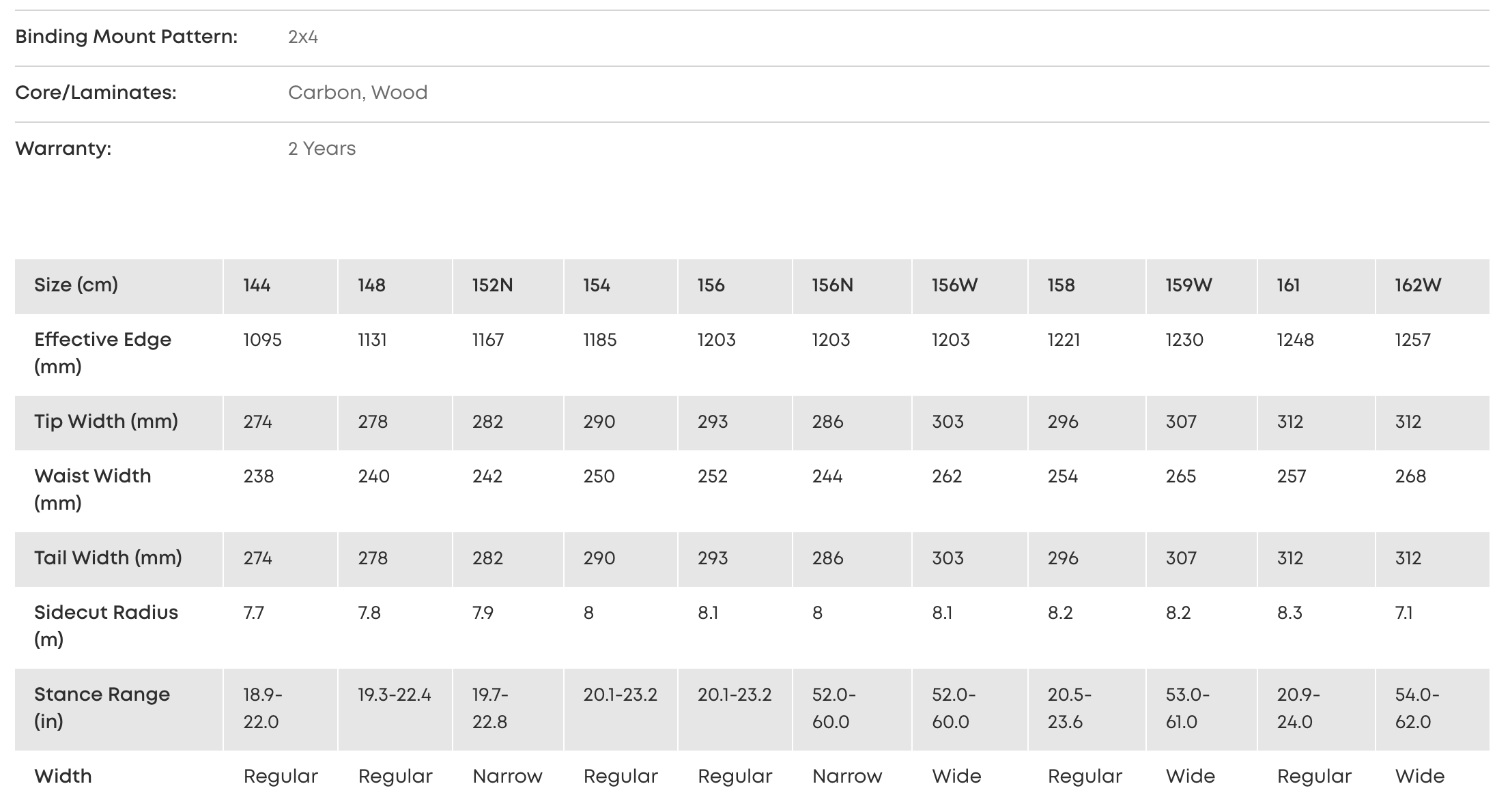Click the Sidecut Radius (m) row label
The width and height of the screenshot is (1510, 812).
tap(106, 626)
